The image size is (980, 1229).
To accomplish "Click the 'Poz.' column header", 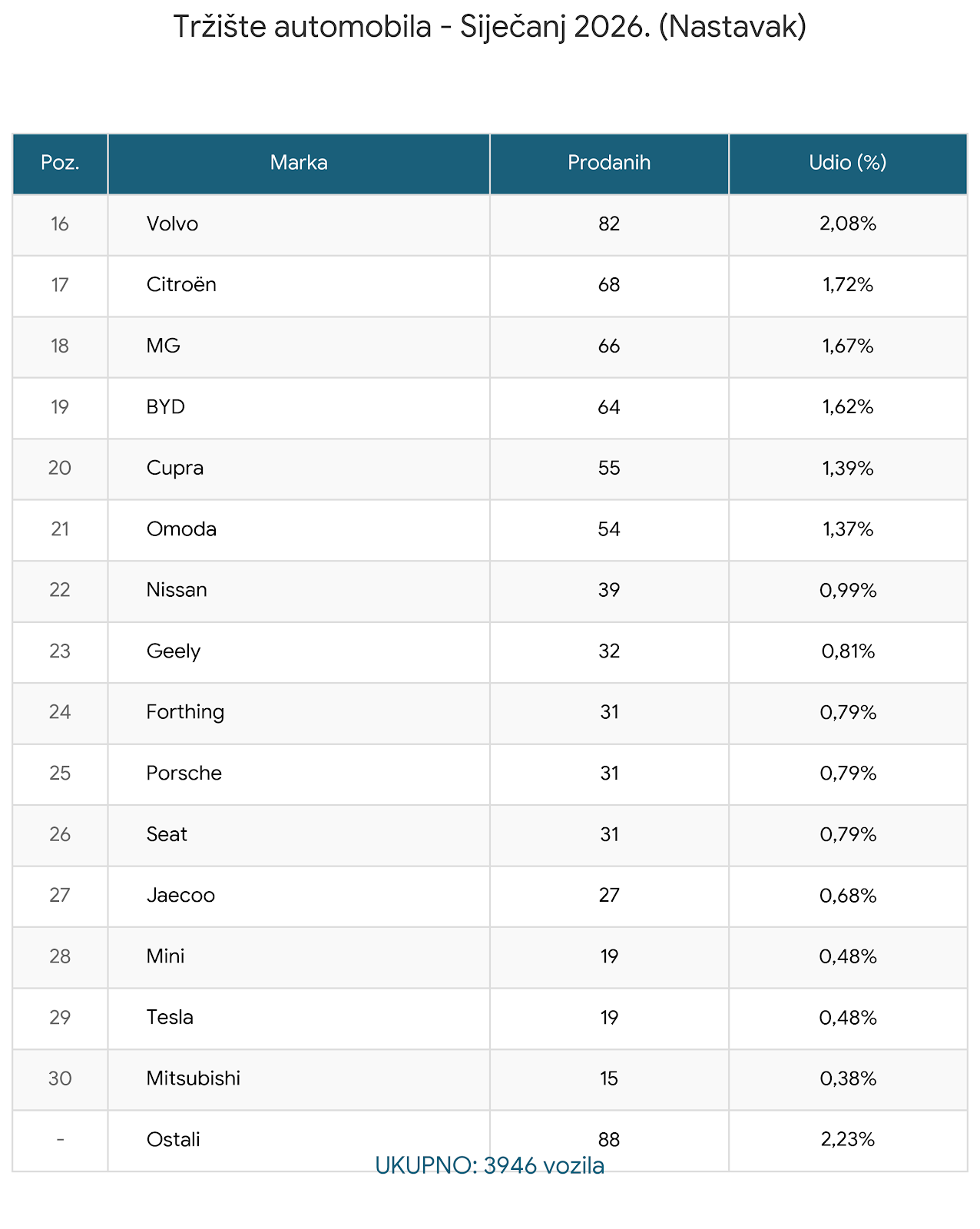I will point(60,163).
